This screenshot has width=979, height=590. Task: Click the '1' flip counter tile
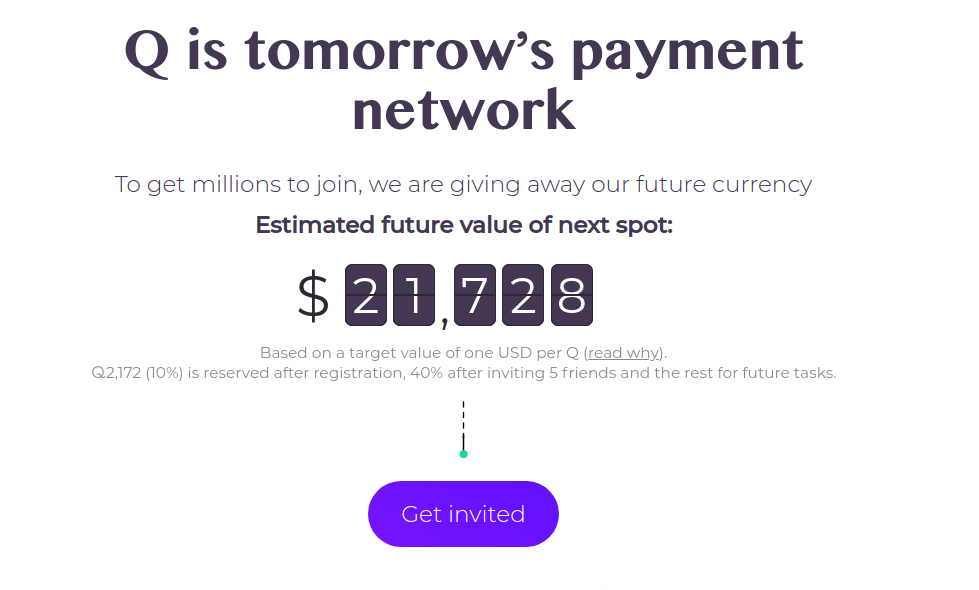(414, 295)
